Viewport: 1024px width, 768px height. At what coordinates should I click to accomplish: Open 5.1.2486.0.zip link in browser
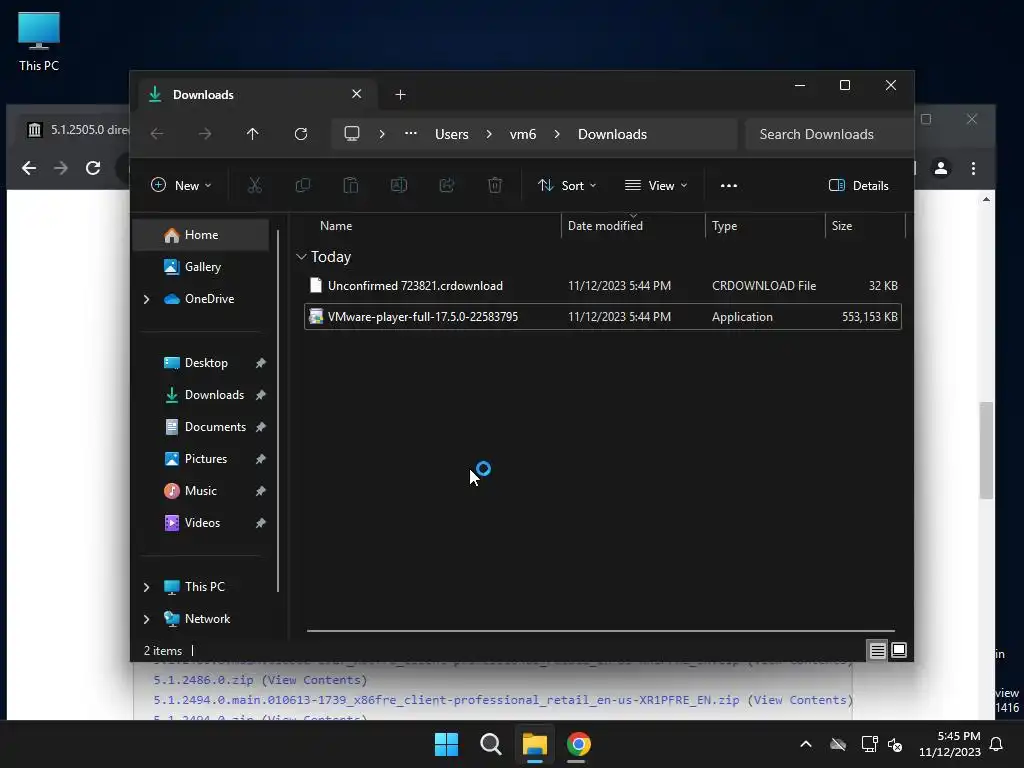(203, 680)
